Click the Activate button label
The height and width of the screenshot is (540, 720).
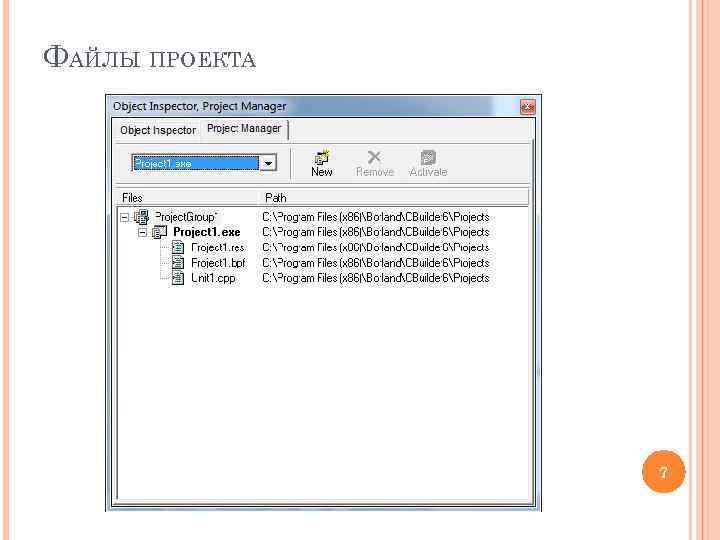(428, 172)
